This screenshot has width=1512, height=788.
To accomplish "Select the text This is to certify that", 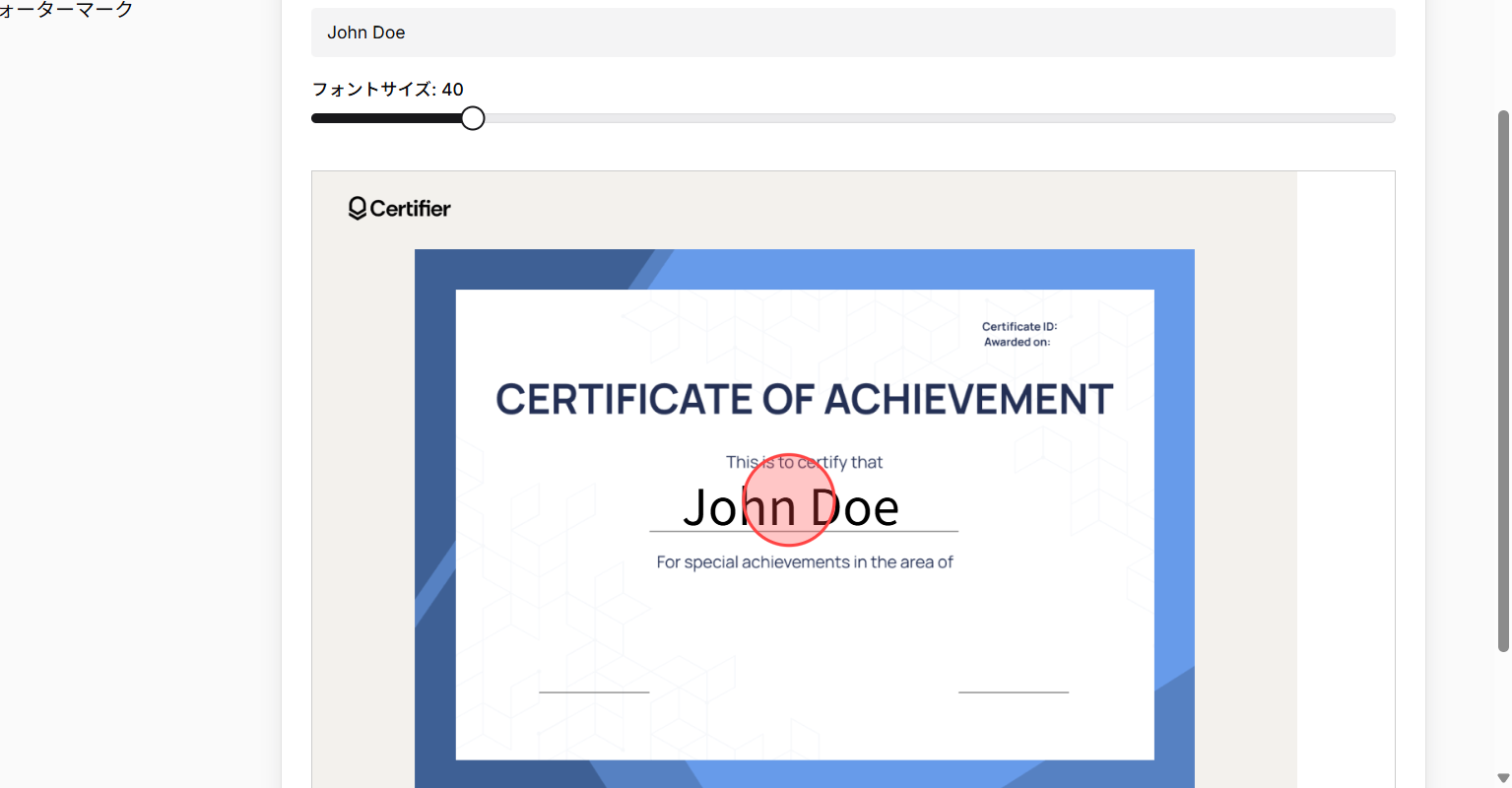I will coord(804,461).
